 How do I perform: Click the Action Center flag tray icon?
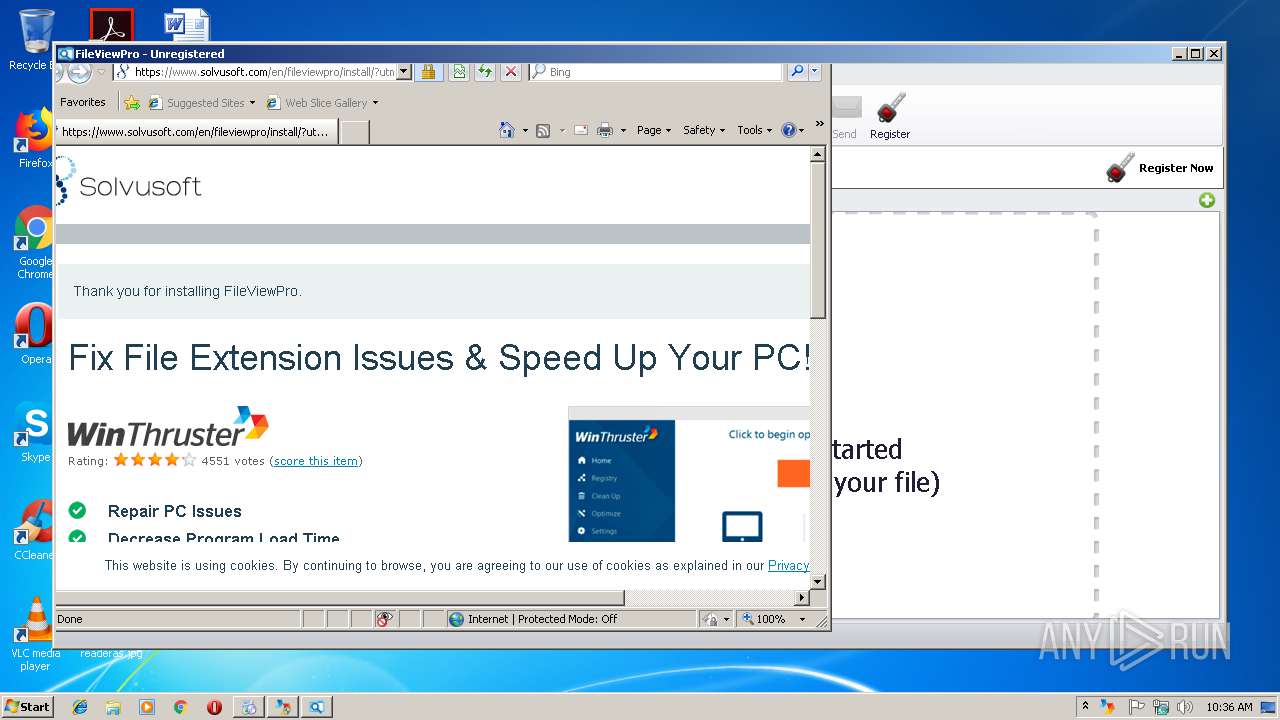(x=1137, y=707)
